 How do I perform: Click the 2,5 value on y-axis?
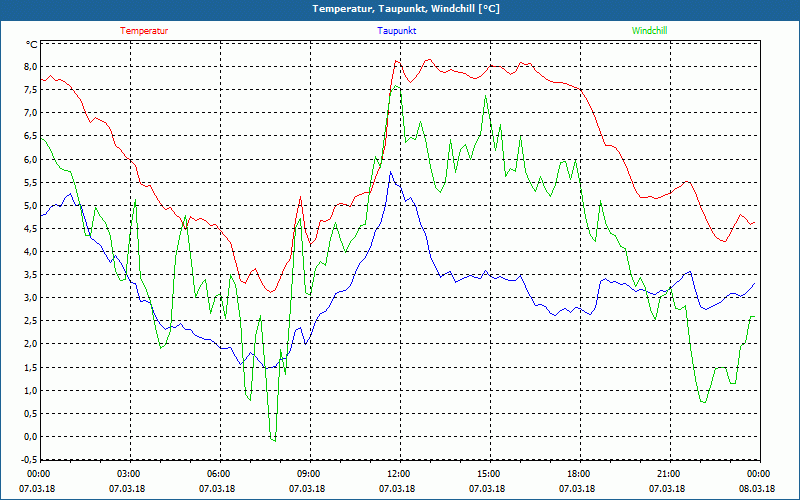pos(30,321)
